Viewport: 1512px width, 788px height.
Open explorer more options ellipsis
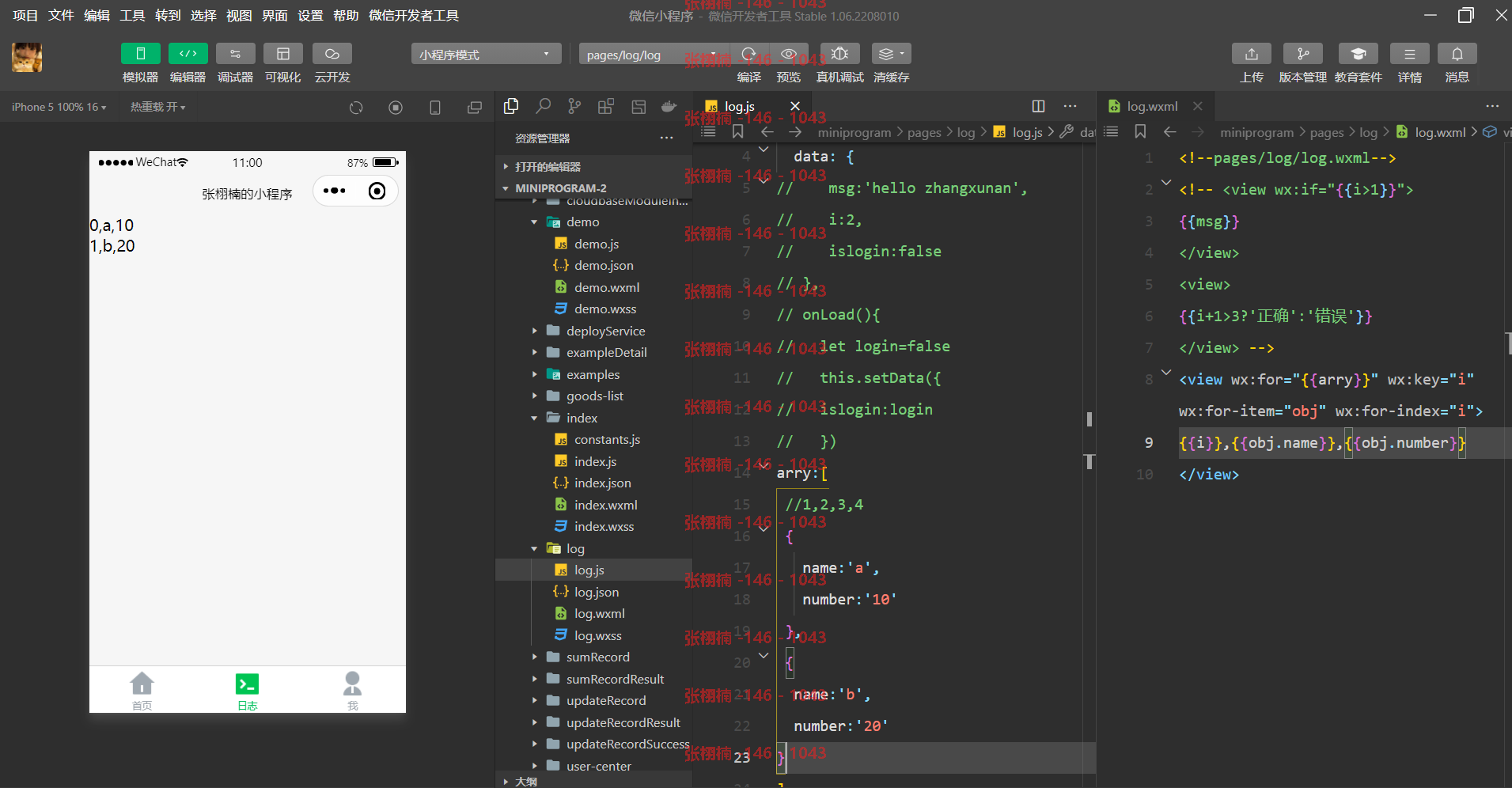pyautogui.click(x=667, y=138)
